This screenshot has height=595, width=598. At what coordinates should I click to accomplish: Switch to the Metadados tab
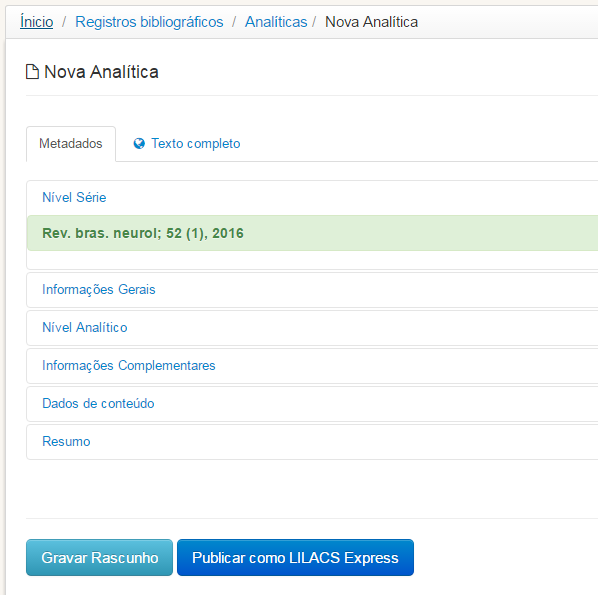point(71,144)
